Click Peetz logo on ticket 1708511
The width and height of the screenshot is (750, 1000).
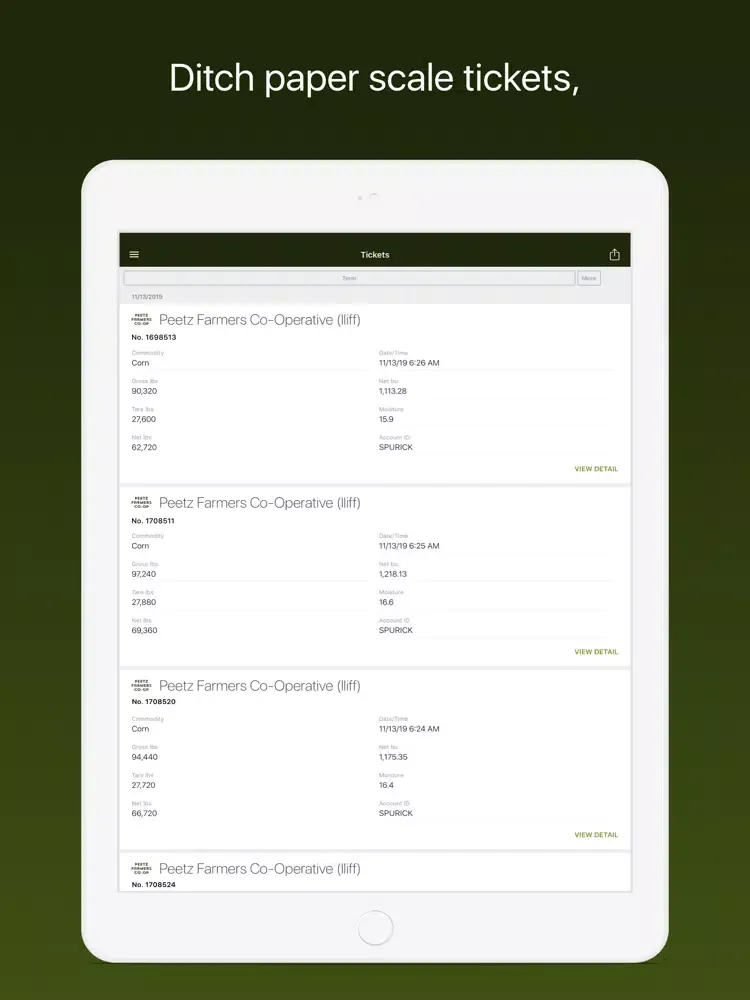click(x=141, y=503)
